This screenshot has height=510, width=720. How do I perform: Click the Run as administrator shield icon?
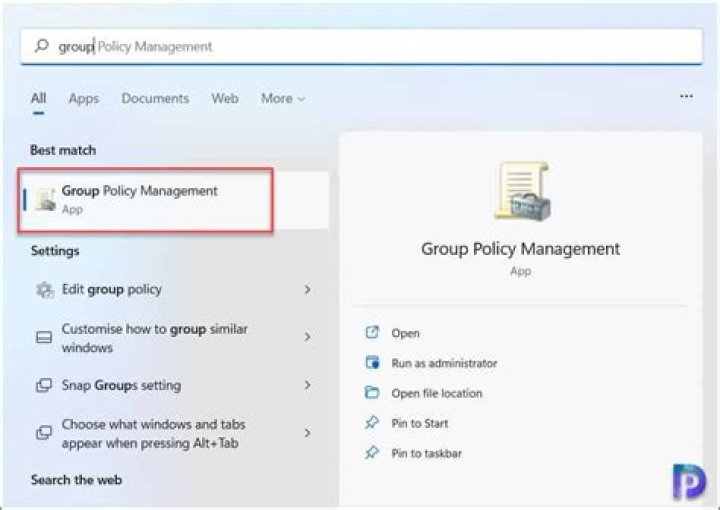click(372, 363)
